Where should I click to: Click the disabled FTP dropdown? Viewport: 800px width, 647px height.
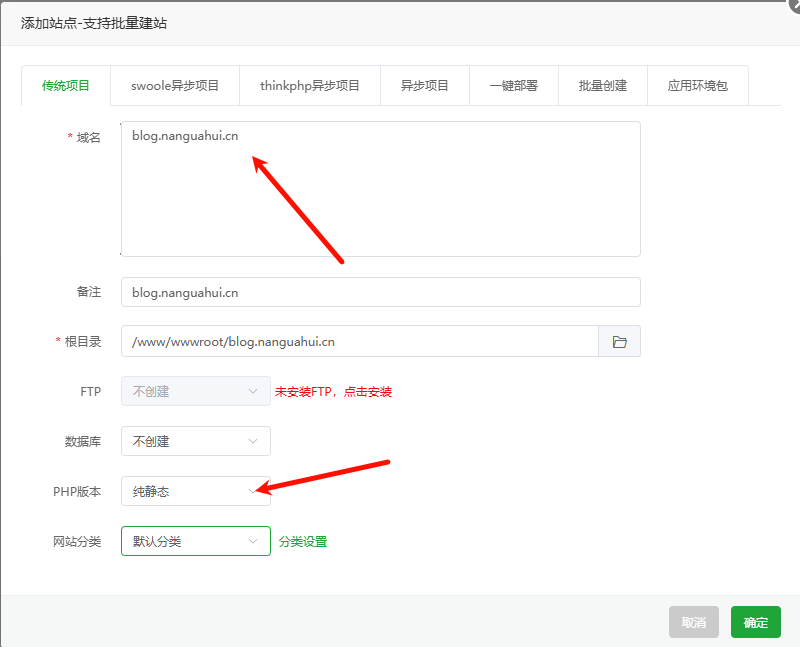196,391
